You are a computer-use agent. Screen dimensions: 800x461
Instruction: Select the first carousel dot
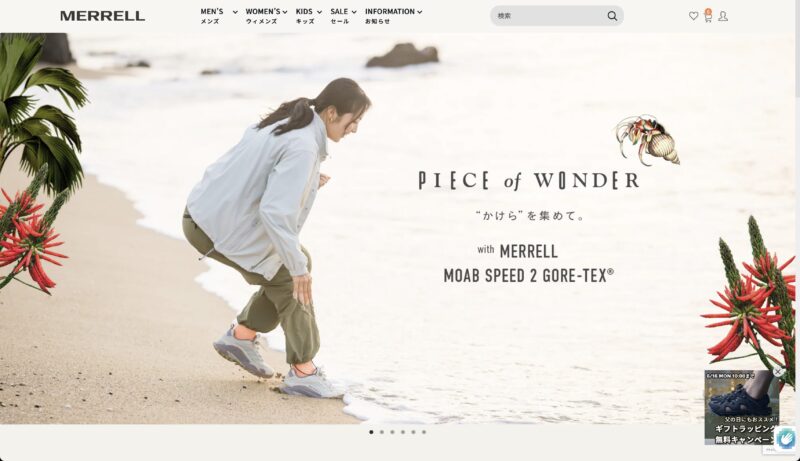pos(371,432)
